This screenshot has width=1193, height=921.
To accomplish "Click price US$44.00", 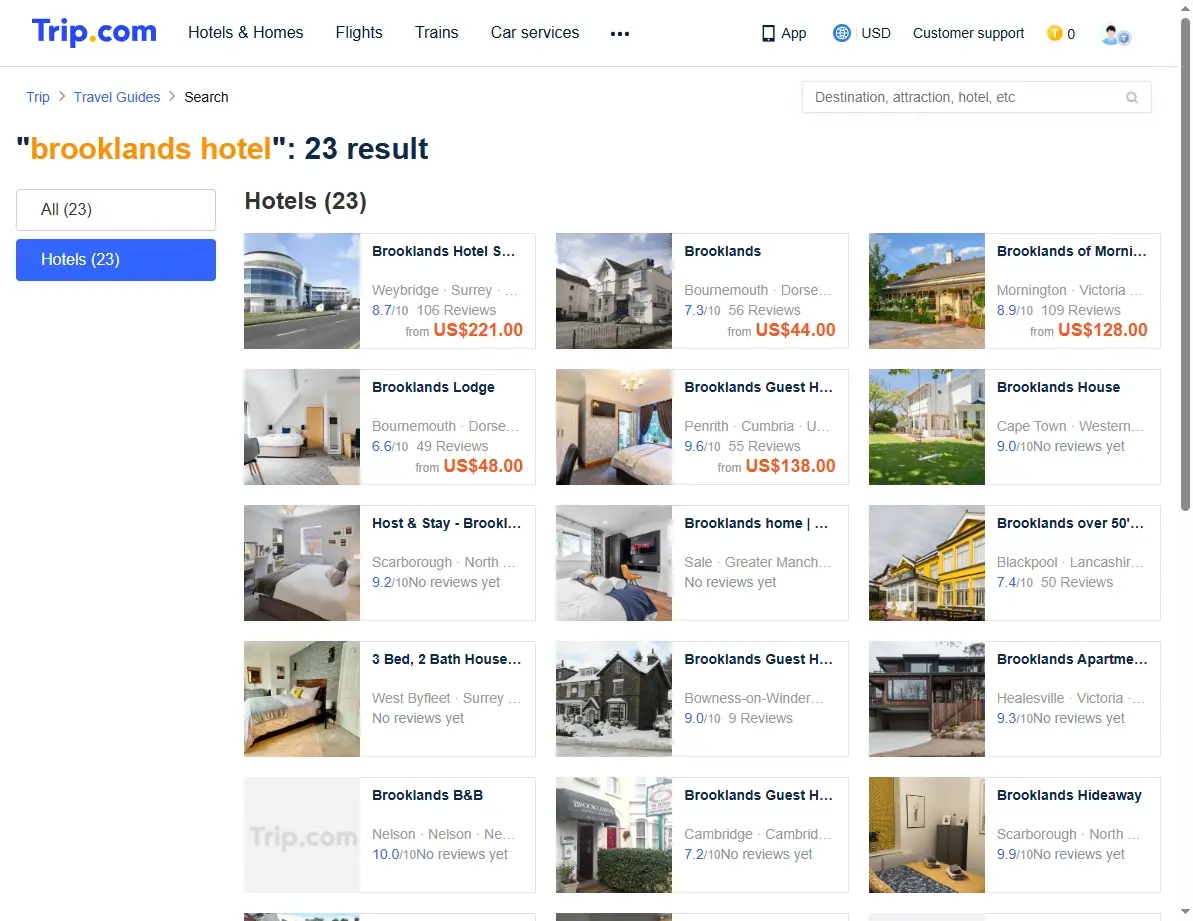I will [x=795, y=330].
